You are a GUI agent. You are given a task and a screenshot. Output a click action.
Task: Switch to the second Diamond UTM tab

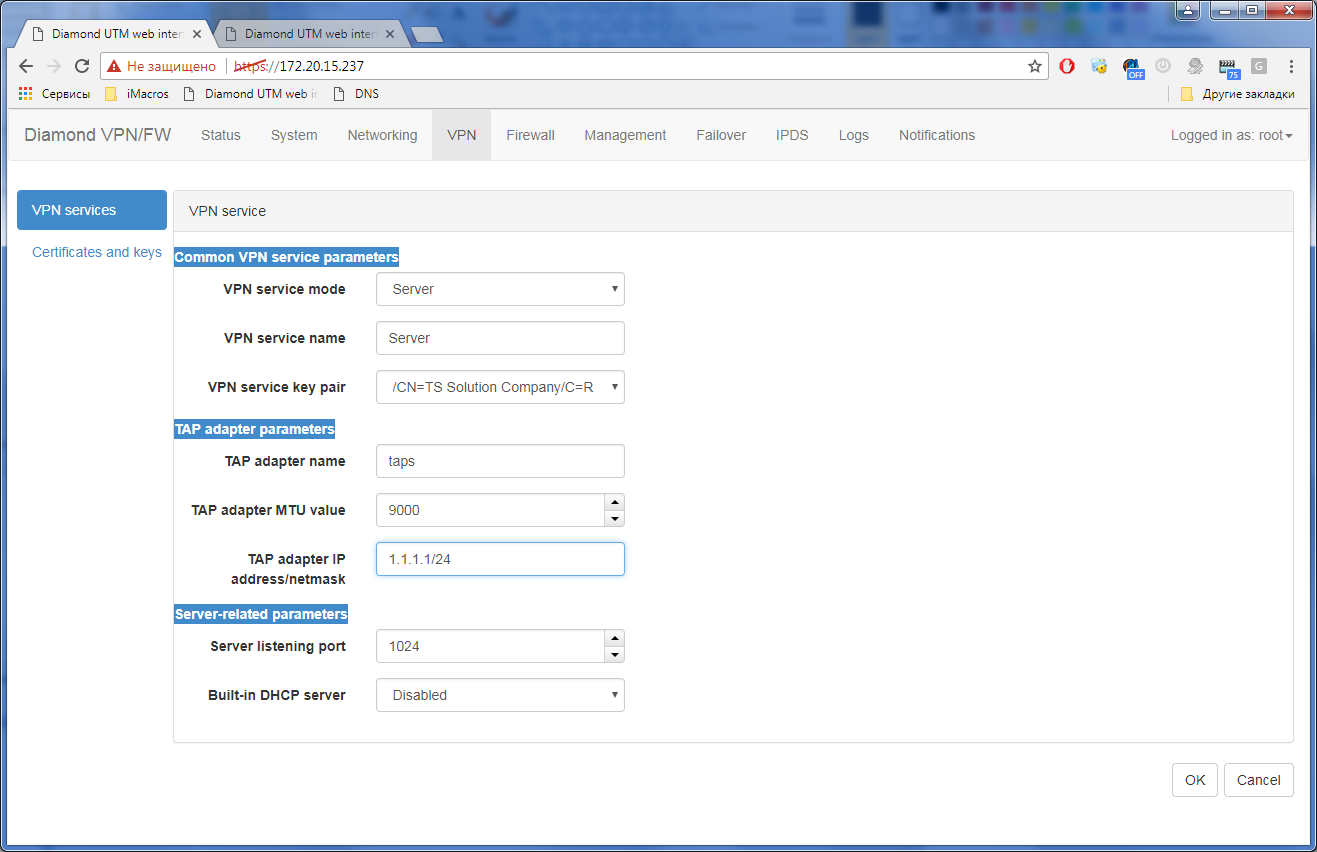(309, 33)
